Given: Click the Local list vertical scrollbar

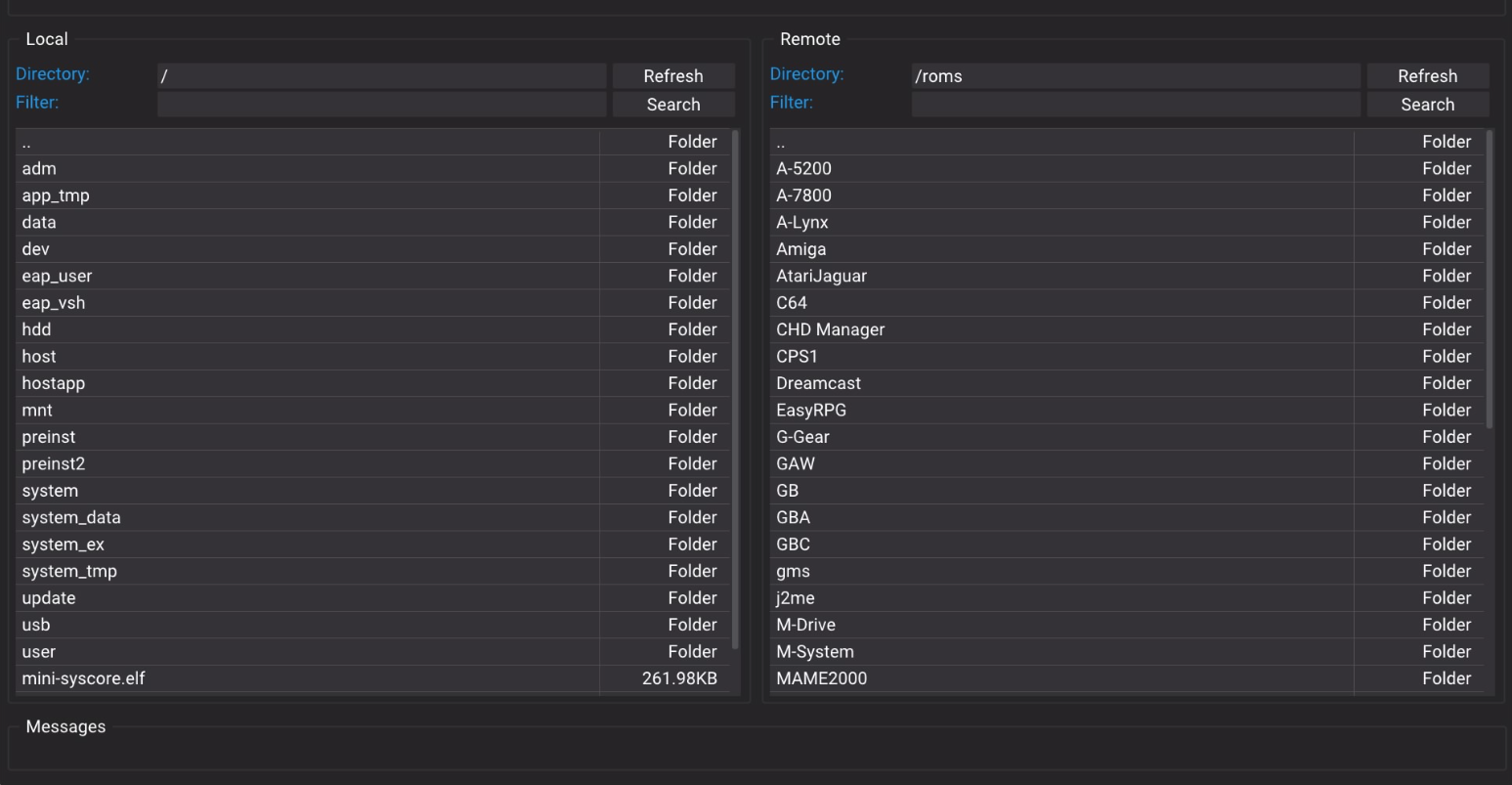Looking at the screenshot, I should 735,389.
